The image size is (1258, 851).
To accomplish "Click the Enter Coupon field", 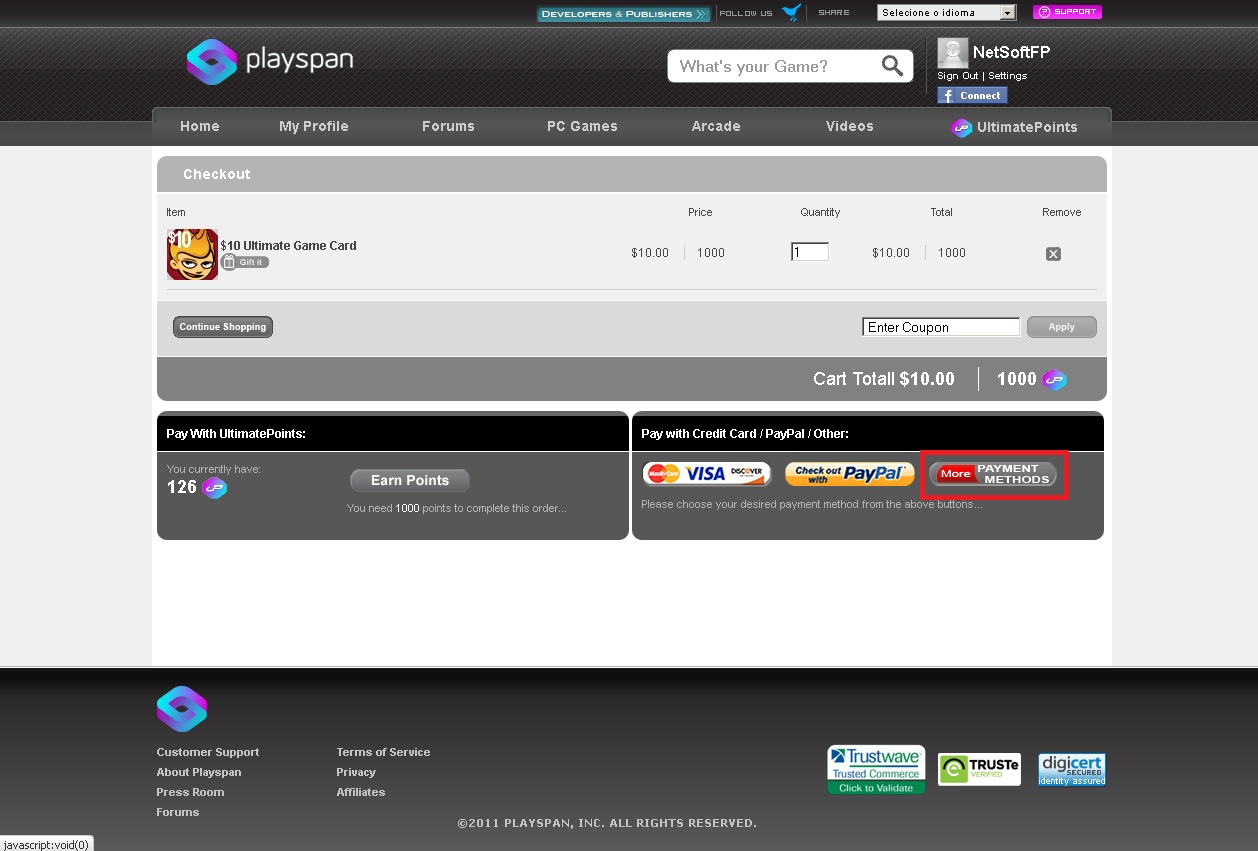I will click(x=941, y=327).
